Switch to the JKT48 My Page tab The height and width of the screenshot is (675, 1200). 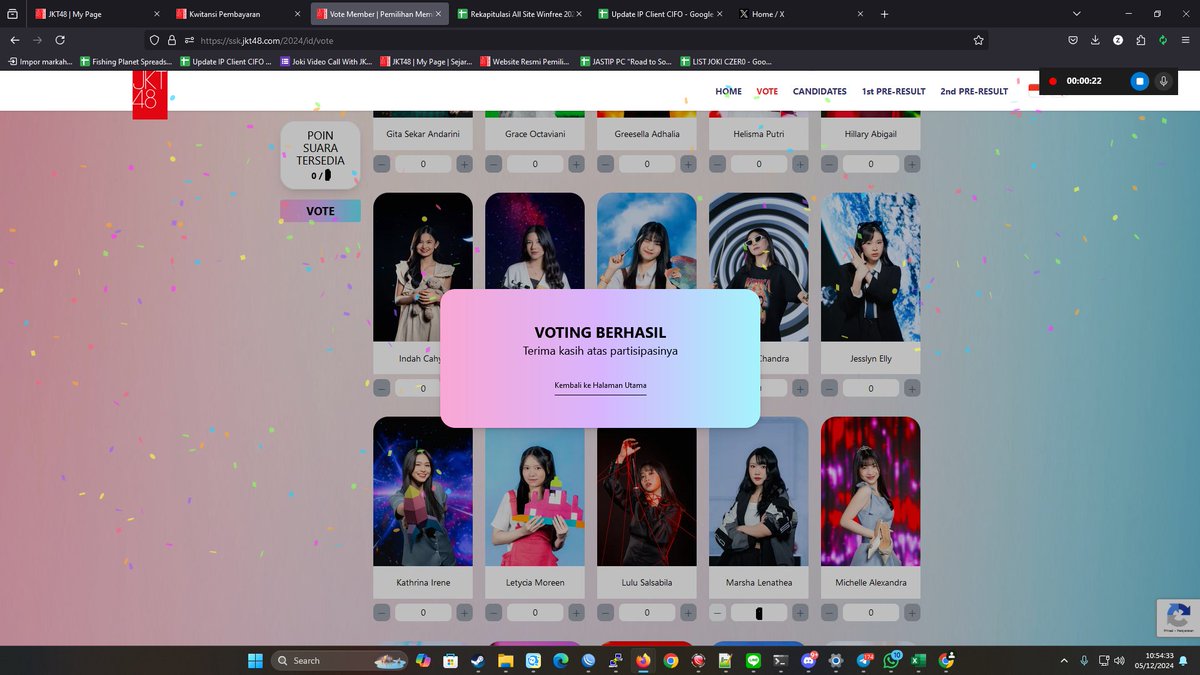point(98,14)
